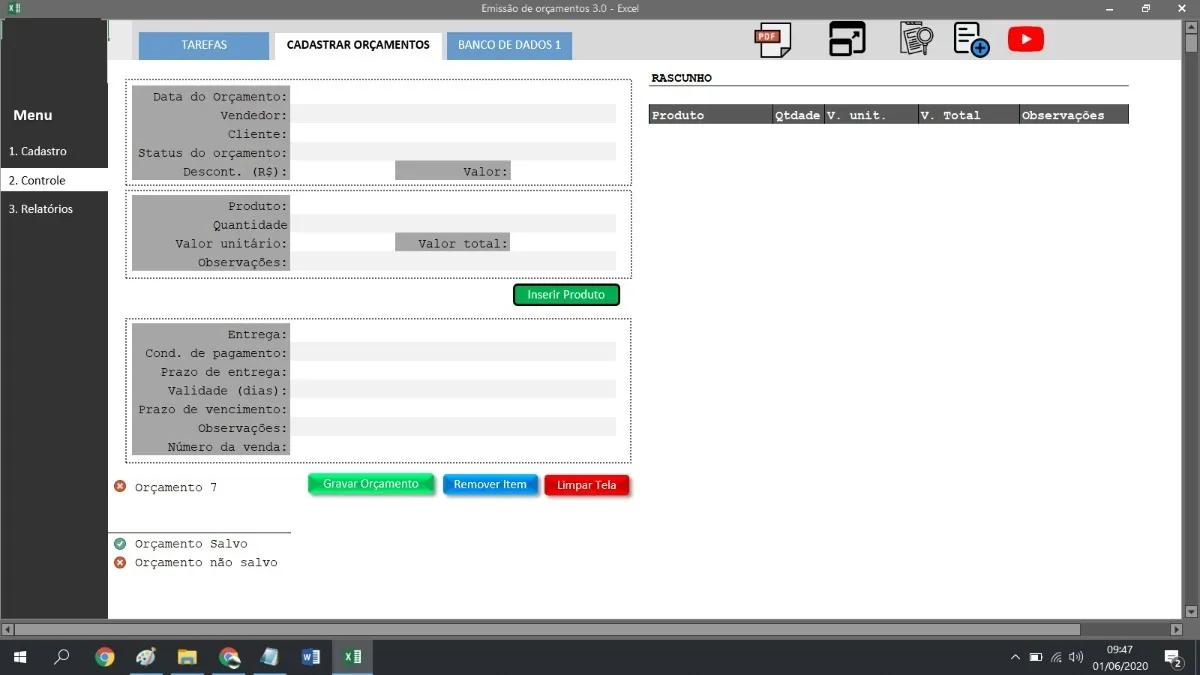The width and height of the screenshot is (1200, 675).
Task: Open the BANCO DE DADOS 1 tab
Action: 509,45
